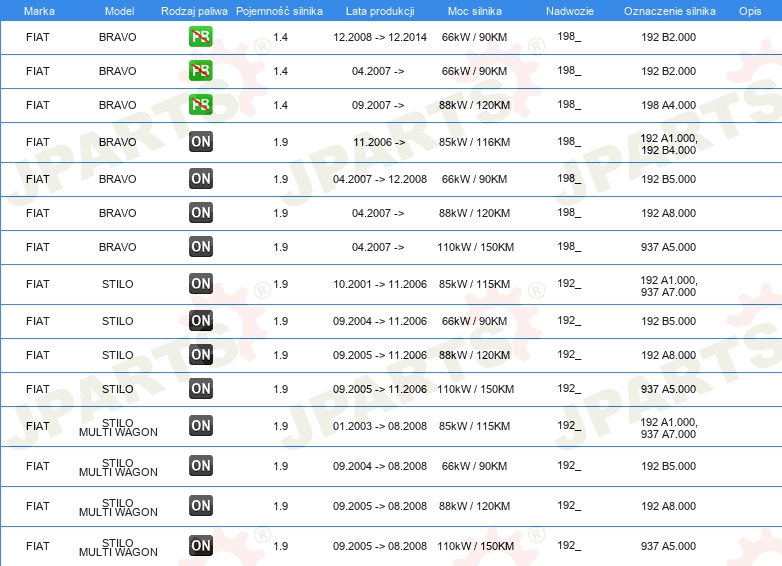
Task: Click the STILO model cell dated 10.2001 -> 11.2006
Action: click(x=118, y=284)
